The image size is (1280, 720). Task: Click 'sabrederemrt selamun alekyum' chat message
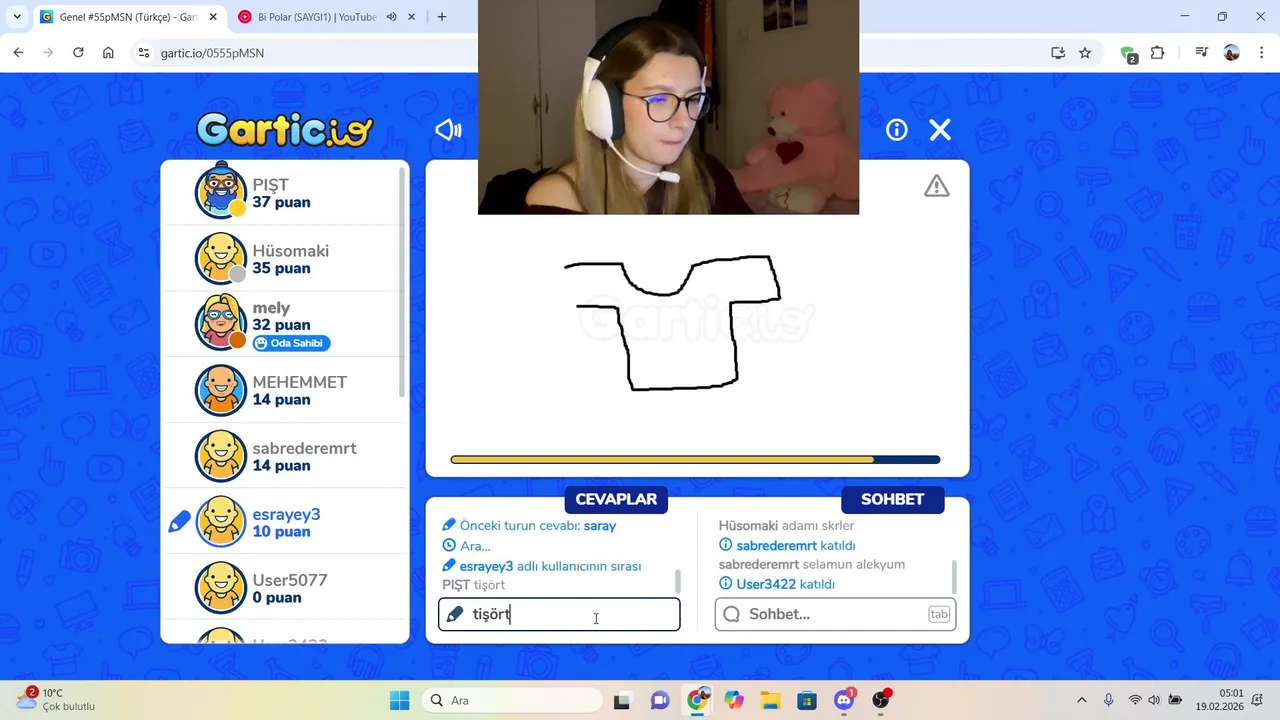click(x=812, y=565)
